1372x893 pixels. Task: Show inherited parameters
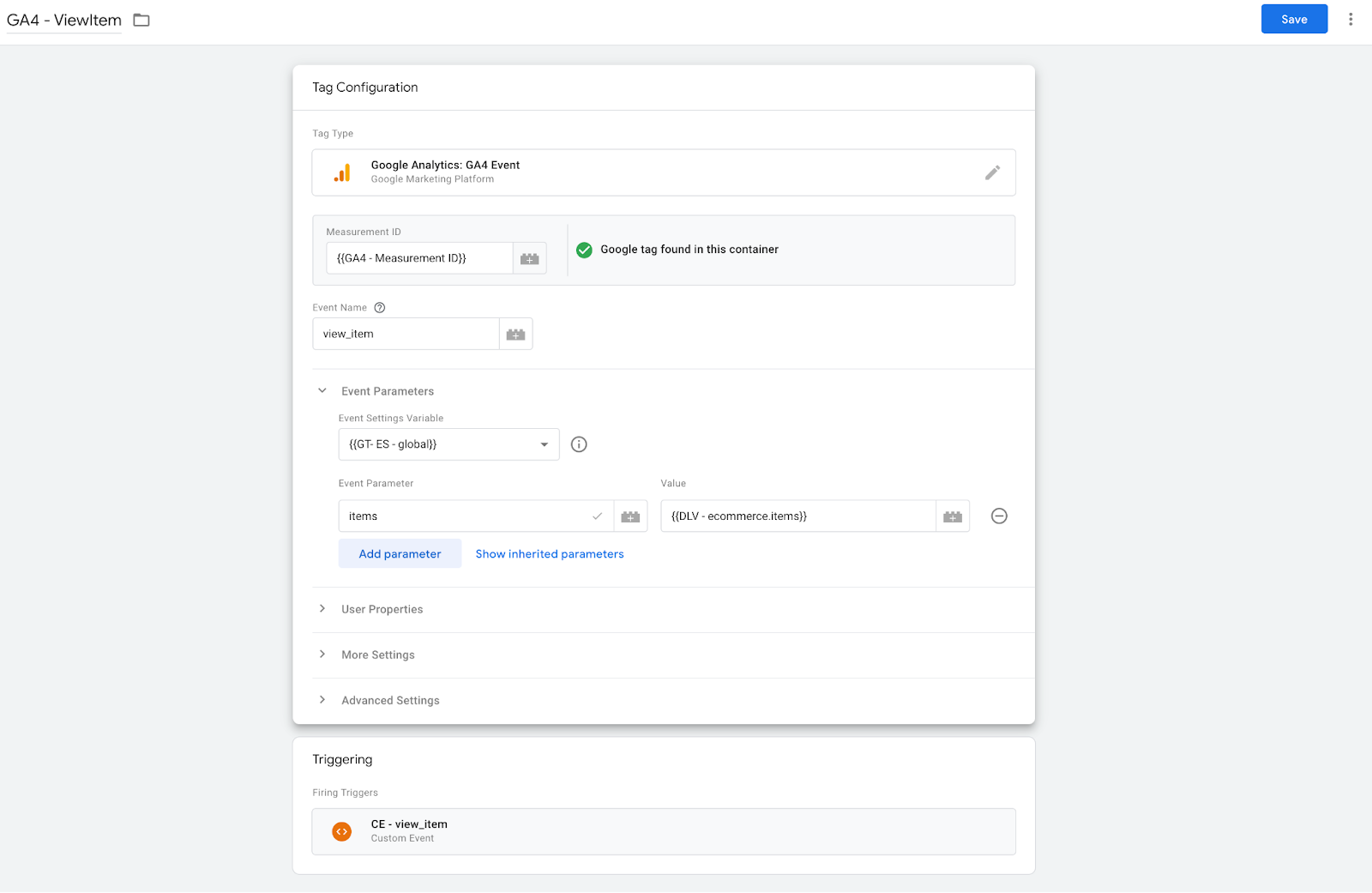(x=549, y=553)
